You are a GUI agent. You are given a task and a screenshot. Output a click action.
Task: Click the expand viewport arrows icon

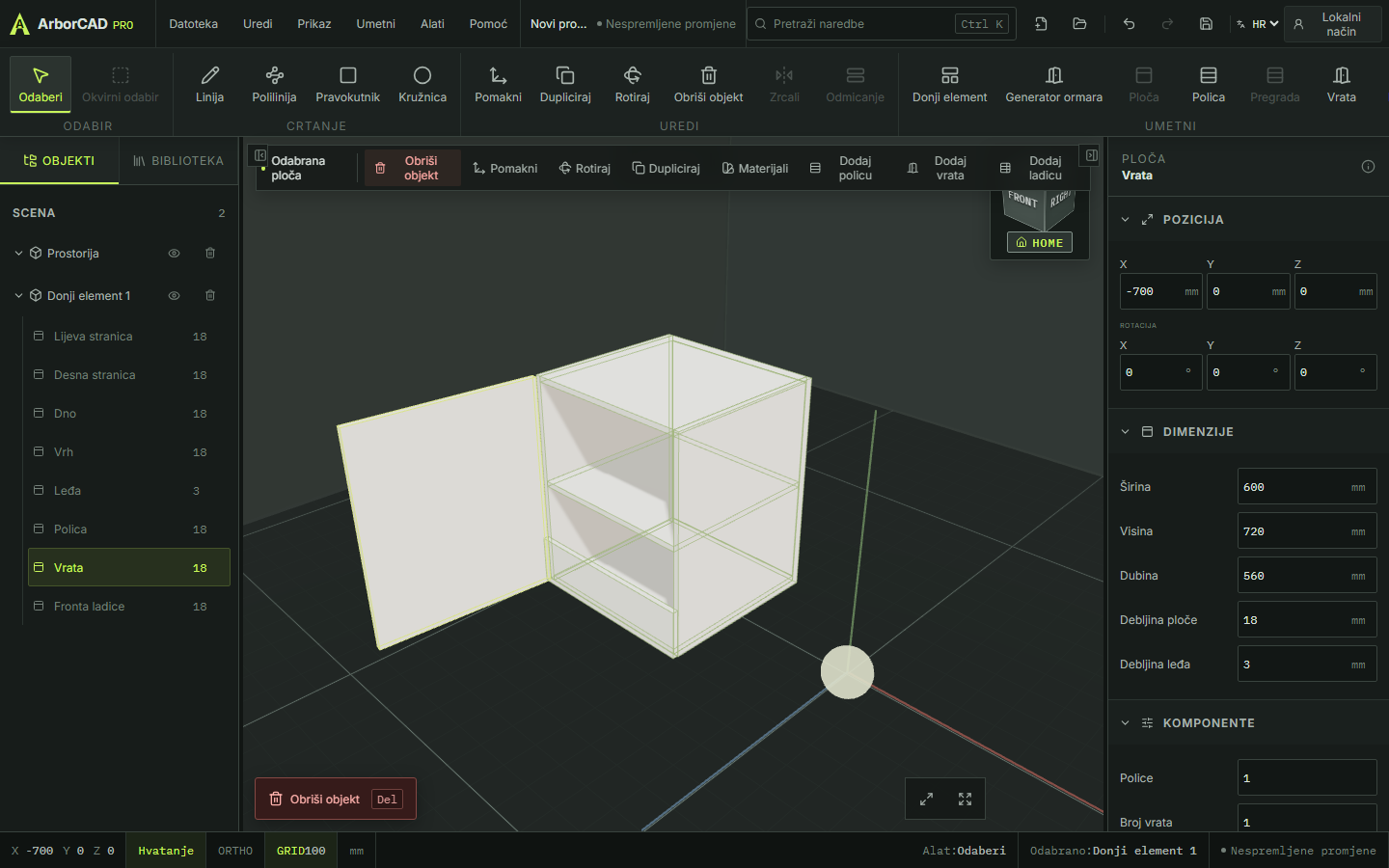[926, 799]
